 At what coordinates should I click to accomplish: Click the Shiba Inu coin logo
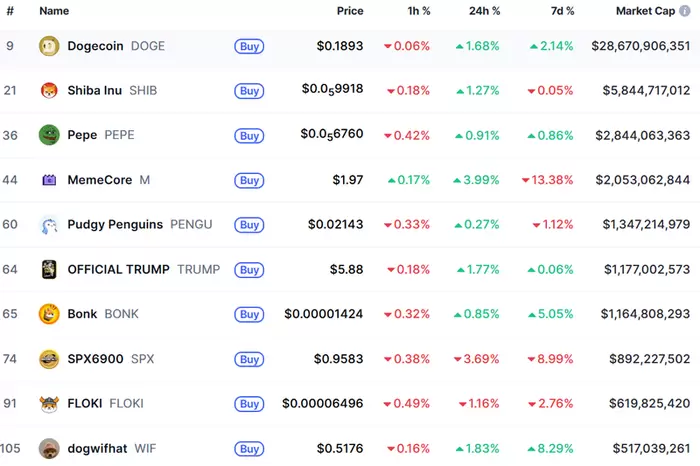pos(48,91)
